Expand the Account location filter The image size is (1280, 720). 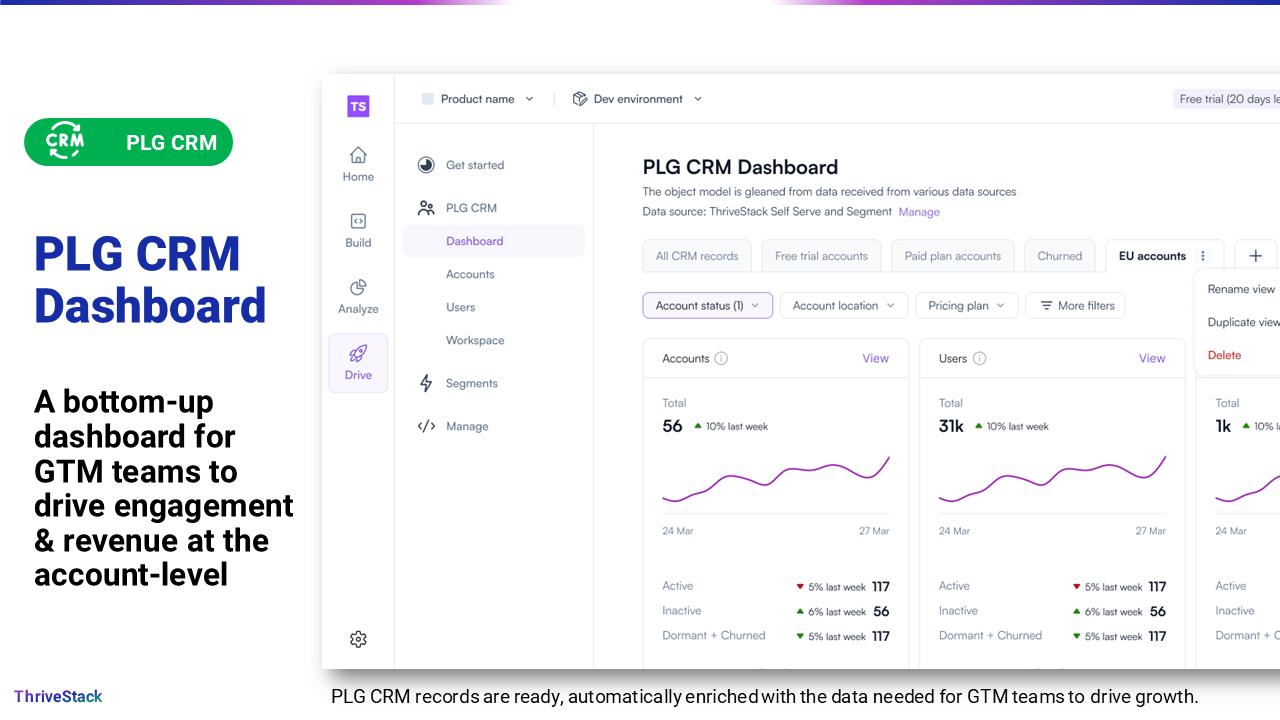[844, 306]
